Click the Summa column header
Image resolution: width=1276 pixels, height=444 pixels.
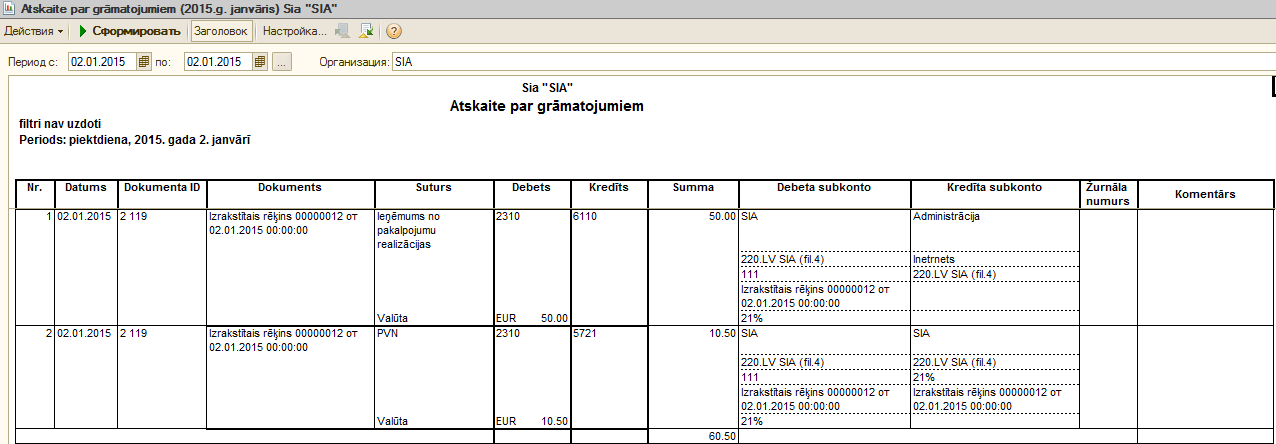coord(693,187)
